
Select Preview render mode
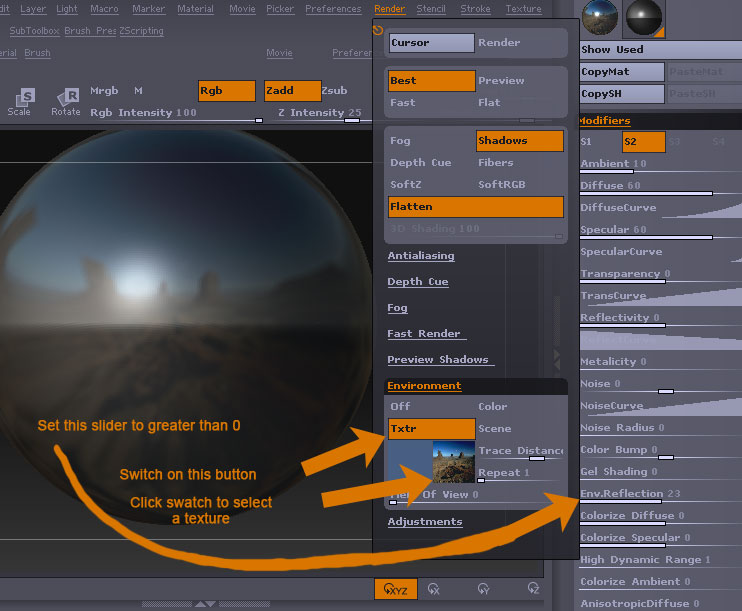501,80
